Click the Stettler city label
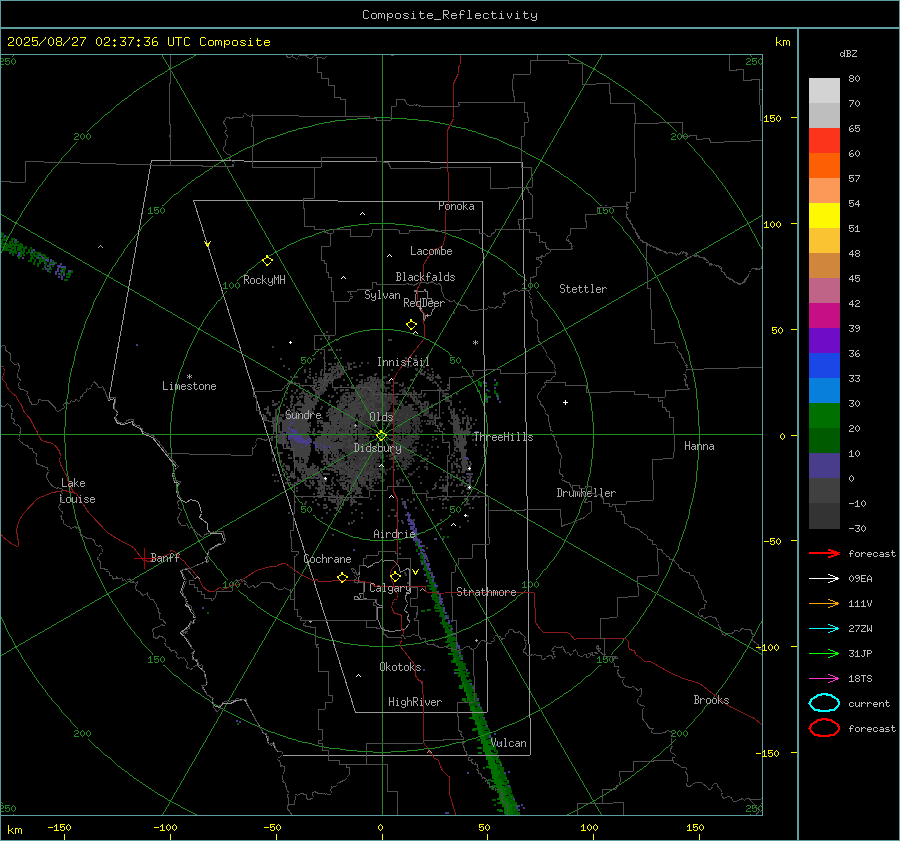 pos(583,289)
